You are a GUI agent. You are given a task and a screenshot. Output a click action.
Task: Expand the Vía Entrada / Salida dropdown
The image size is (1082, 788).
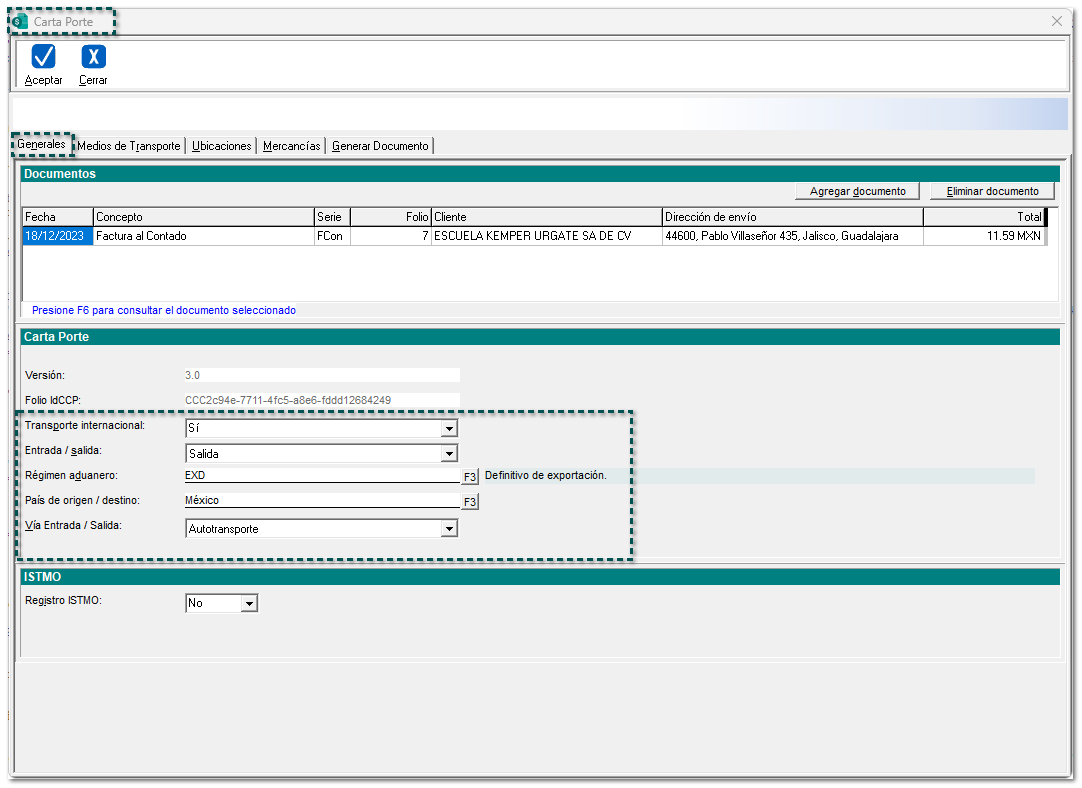click(x=449, y=529)
